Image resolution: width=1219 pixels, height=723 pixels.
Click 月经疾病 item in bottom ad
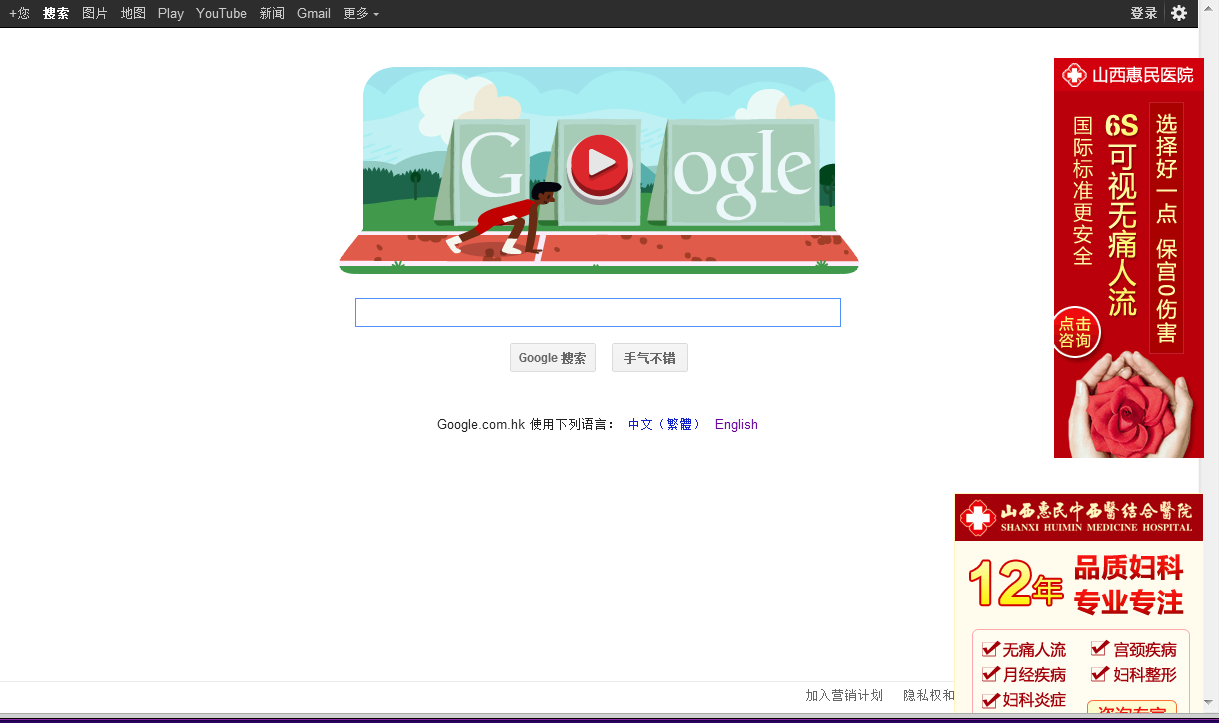coord(1025,675)
